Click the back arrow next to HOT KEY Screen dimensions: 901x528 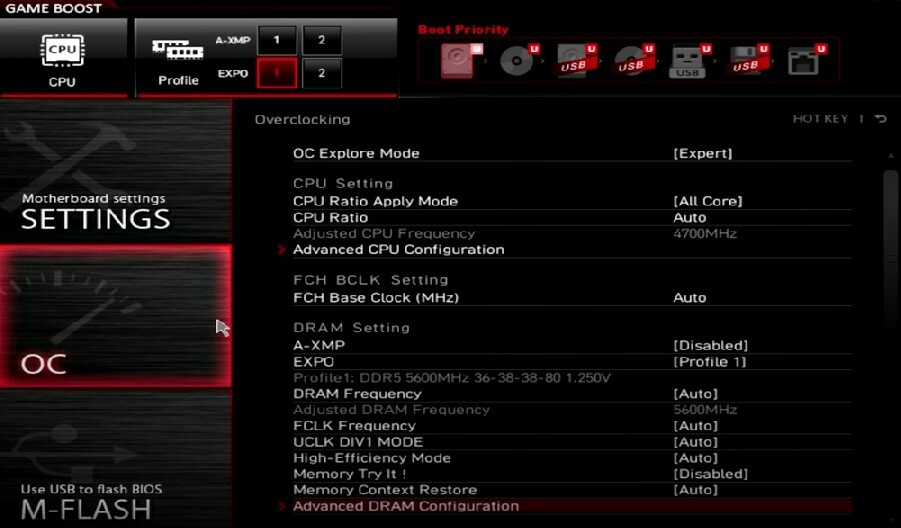(x=881, y=119)
